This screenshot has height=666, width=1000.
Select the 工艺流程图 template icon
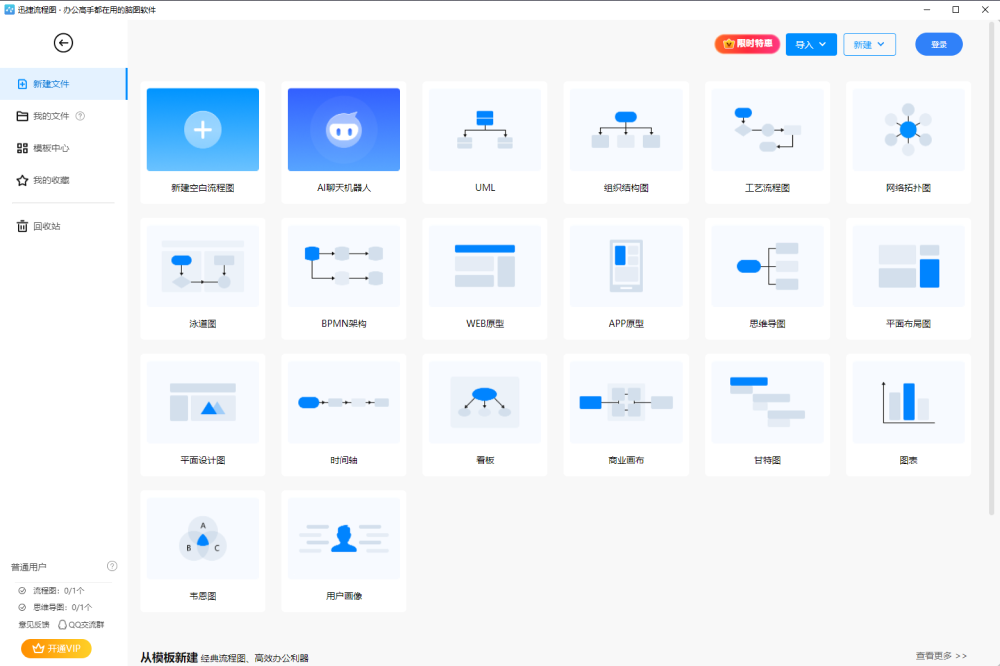pyautogui.click(x=767, y=130)
